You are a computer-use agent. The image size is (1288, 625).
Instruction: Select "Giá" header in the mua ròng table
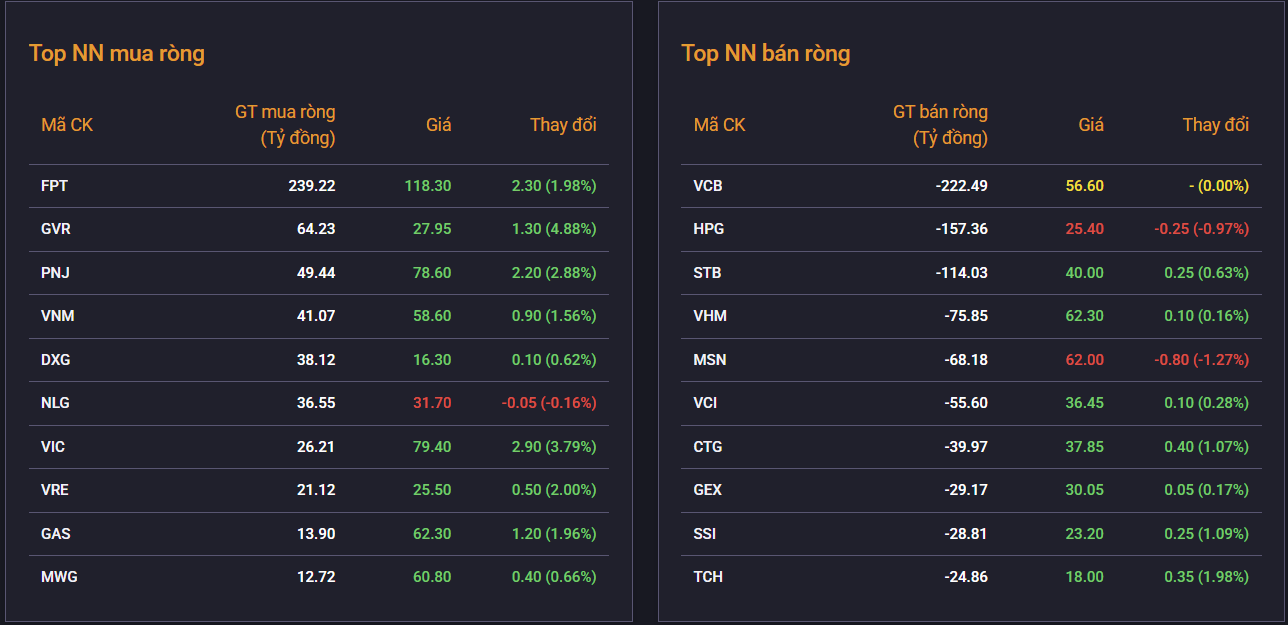439,125
